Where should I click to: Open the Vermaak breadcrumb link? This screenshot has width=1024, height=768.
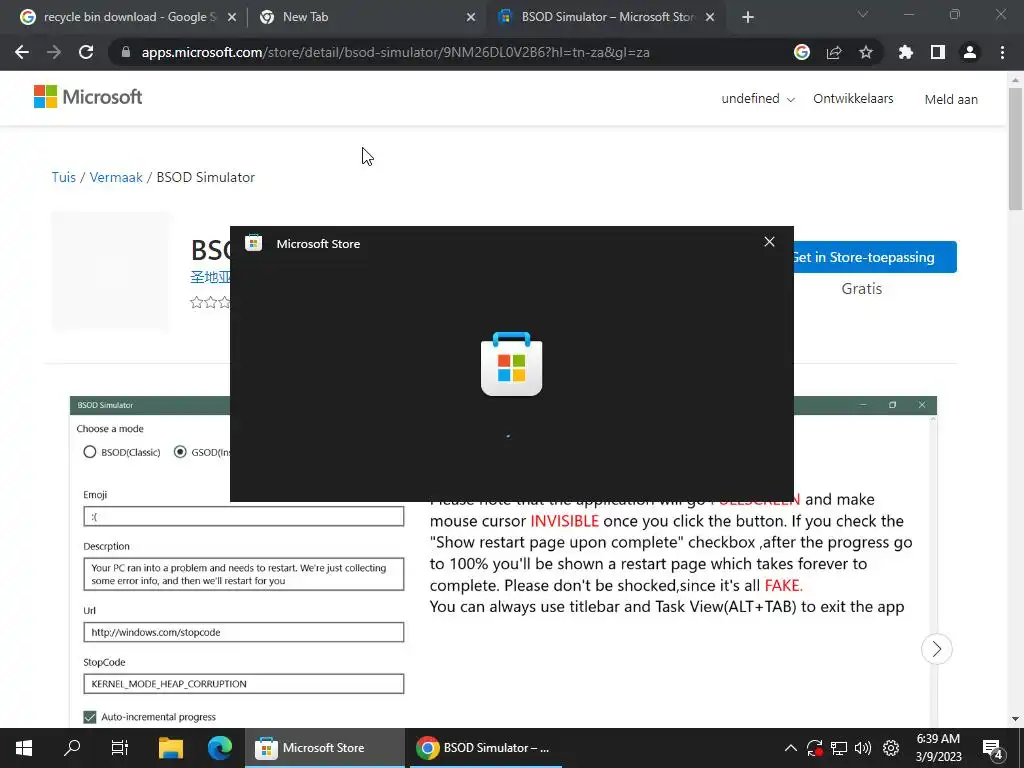pyautogui.click(x=116, y=177)
